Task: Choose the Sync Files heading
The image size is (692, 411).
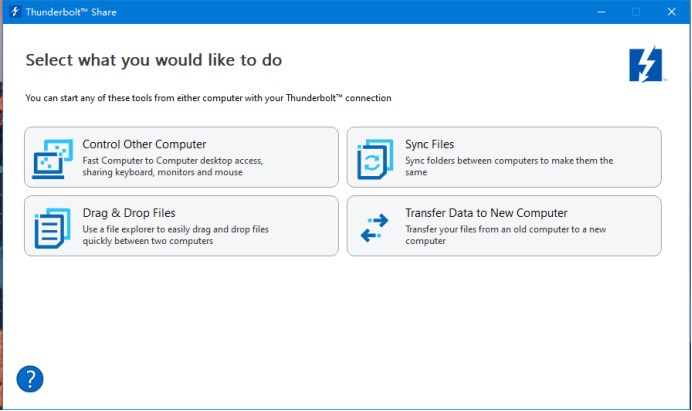Action: 429,144
